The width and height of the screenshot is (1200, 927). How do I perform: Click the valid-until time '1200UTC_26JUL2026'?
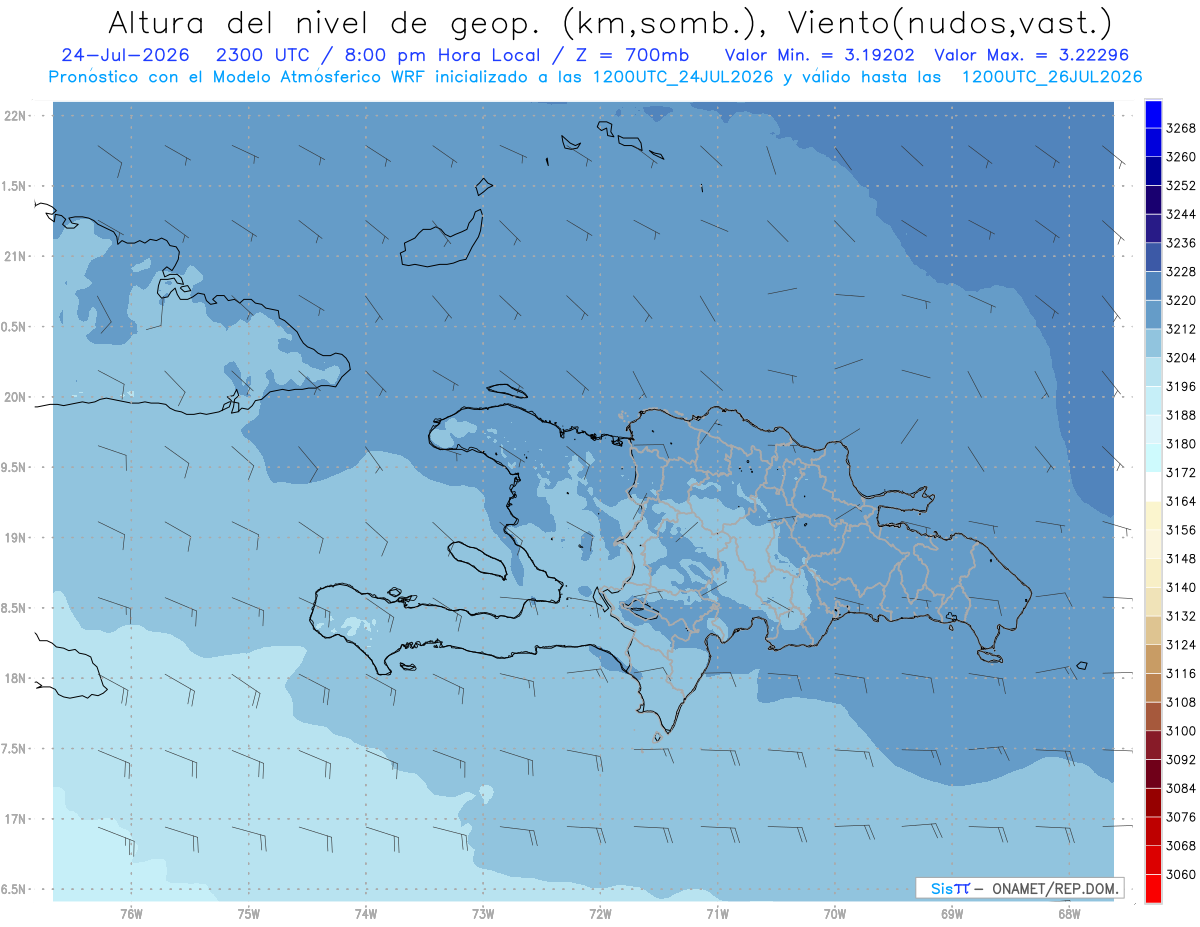pos(1052,76)
